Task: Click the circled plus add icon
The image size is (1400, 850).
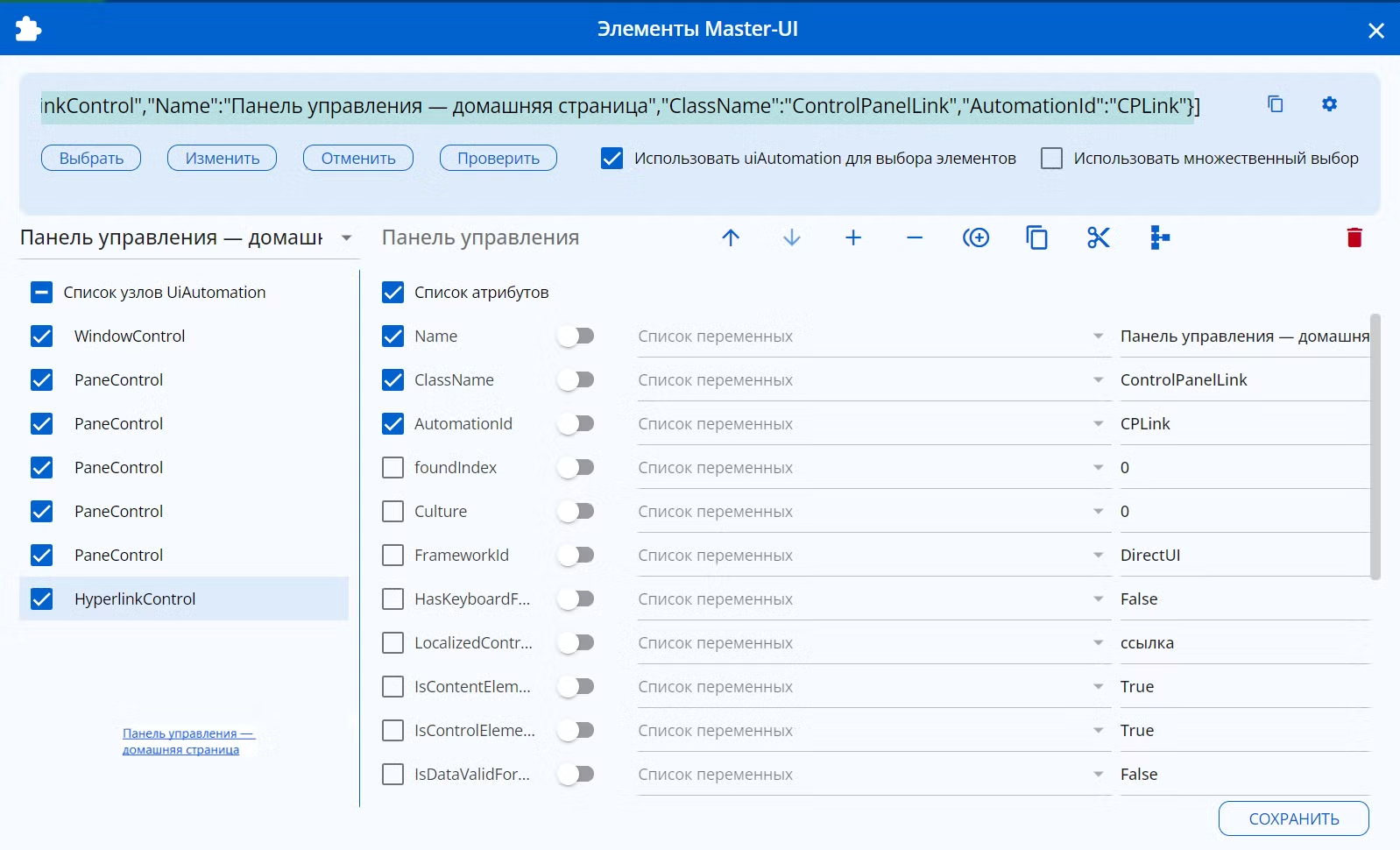Action: click(x=976, y=237)
